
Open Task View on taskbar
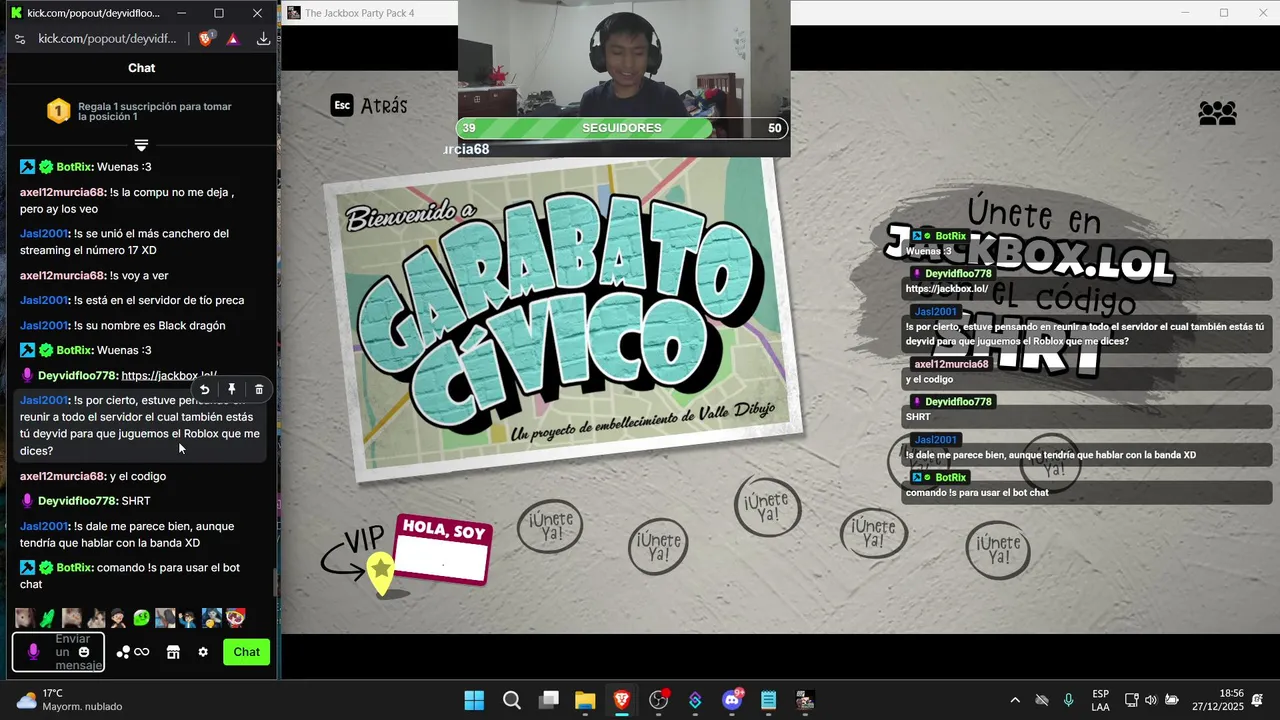coord(549,700)
